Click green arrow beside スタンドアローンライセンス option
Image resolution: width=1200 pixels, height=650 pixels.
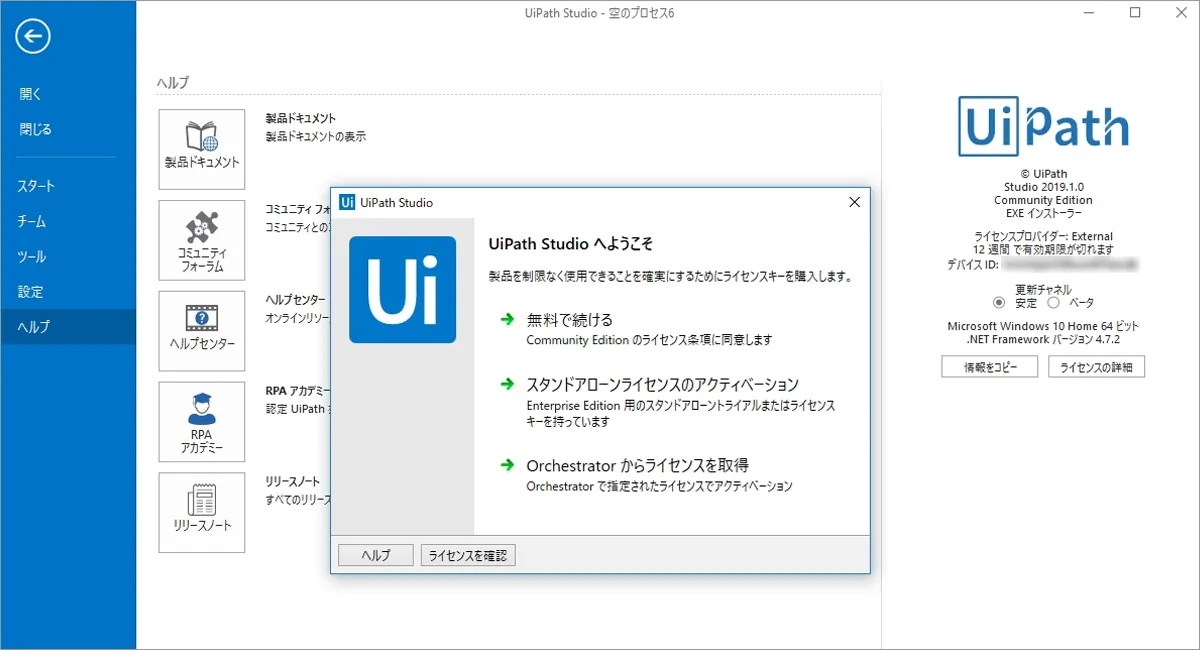pos(506,384)
